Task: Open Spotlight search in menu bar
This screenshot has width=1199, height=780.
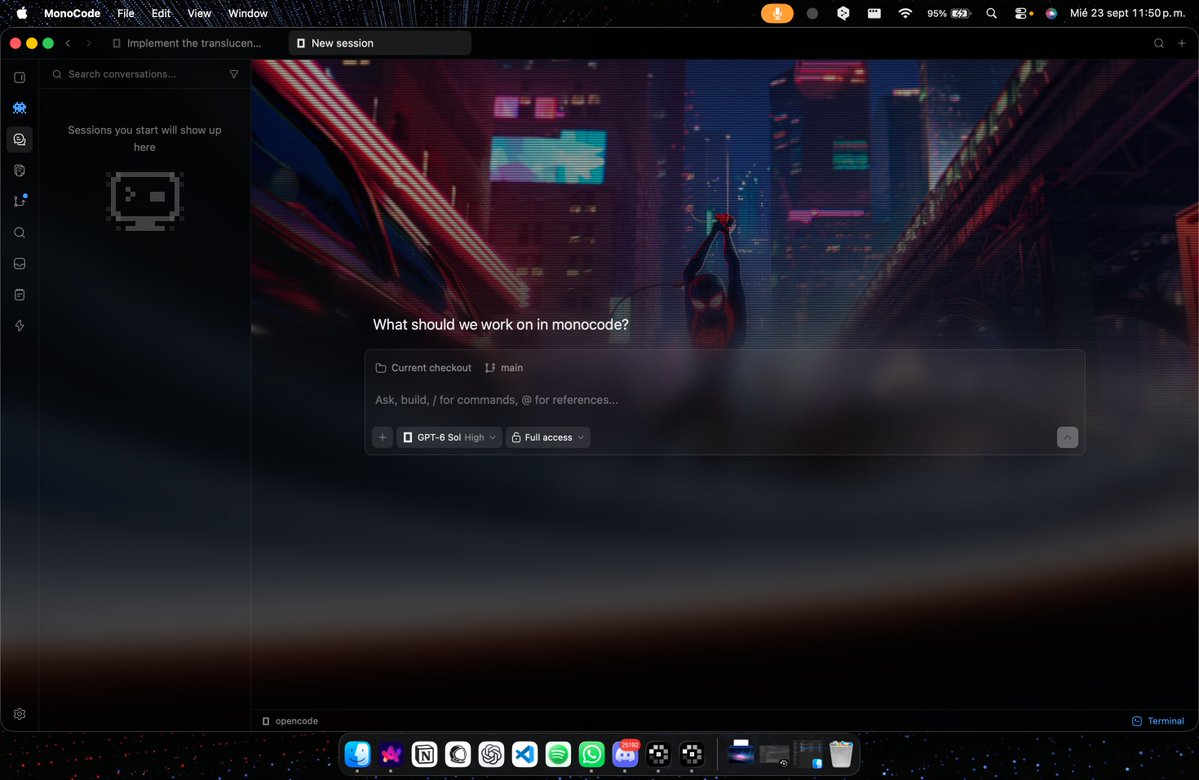Action: click(991, 13)
